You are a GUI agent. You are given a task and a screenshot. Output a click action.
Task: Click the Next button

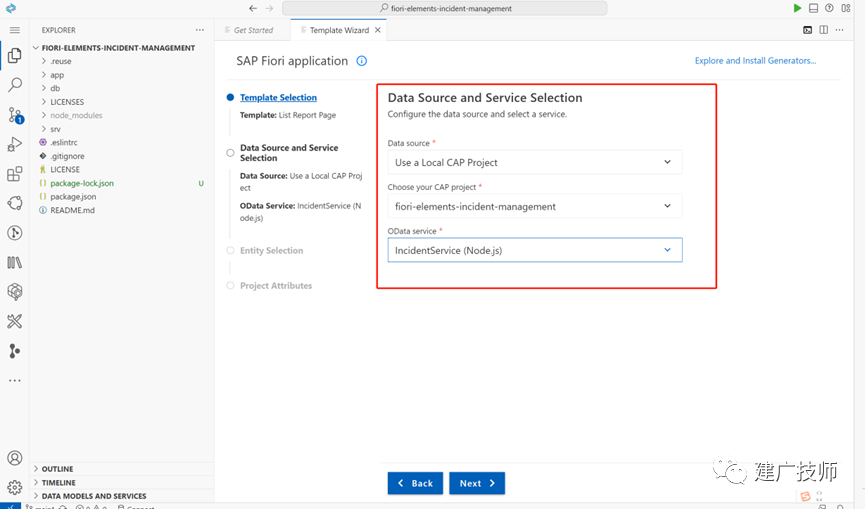pyautogui.click(x=477, y=483)
